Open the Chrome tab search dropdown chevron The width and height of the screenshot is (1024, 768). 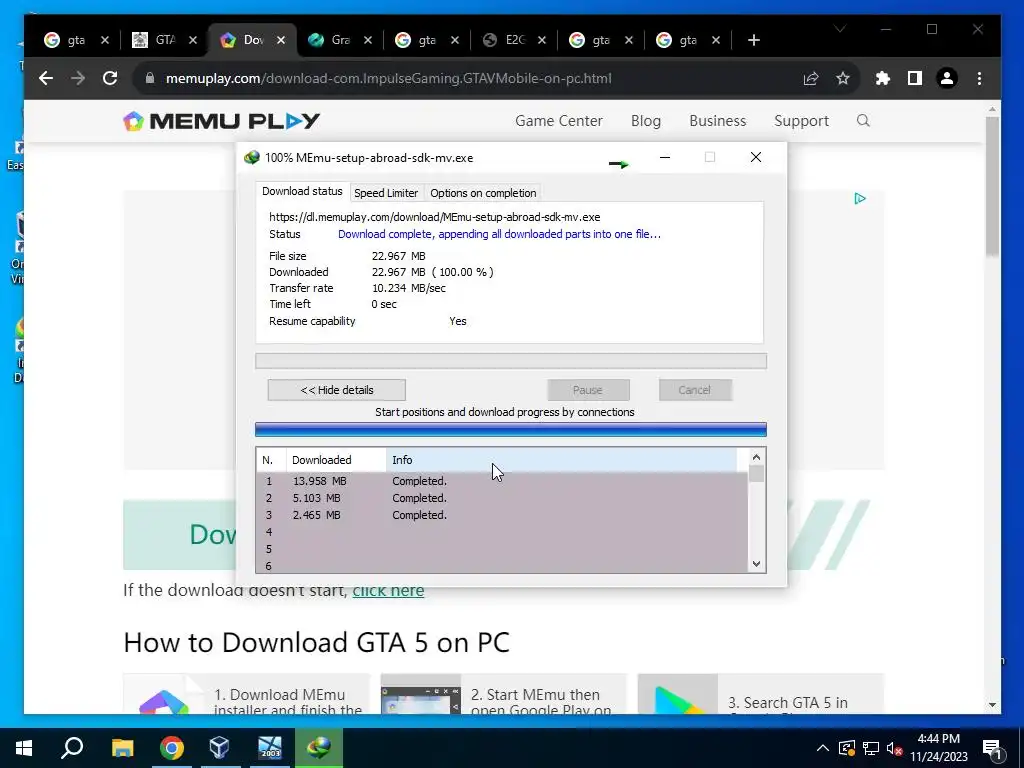coord(840,29)
